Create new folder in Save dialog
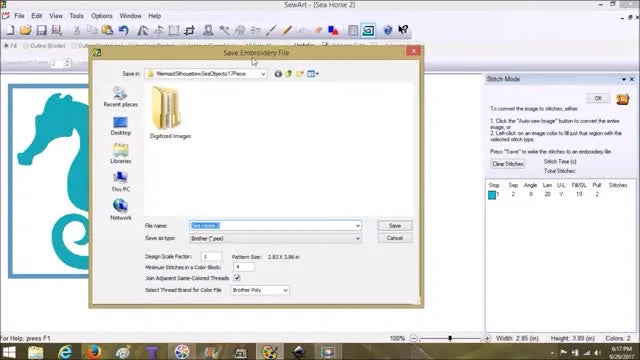Screen dimensions: 640x360 coord(300,74)
